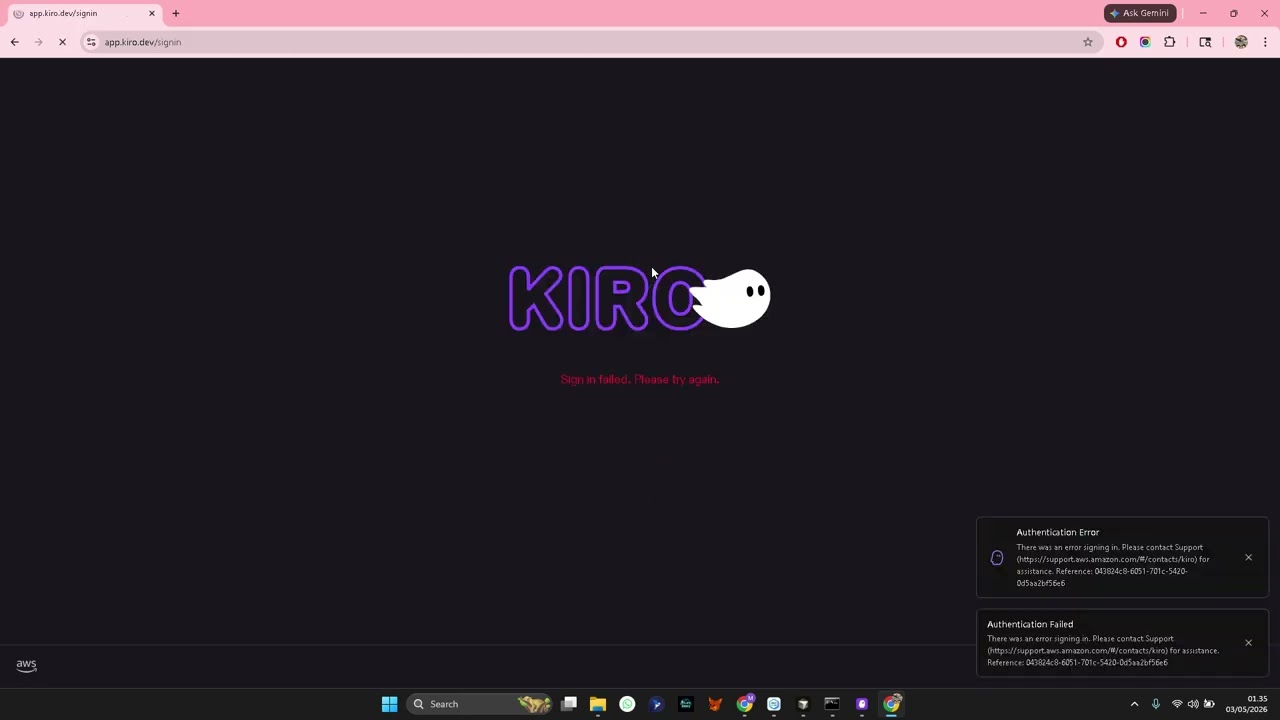This screenshot has width=1280, height=720.
Task: Switch to the active Chrome taskbar window
Action: 891,704
